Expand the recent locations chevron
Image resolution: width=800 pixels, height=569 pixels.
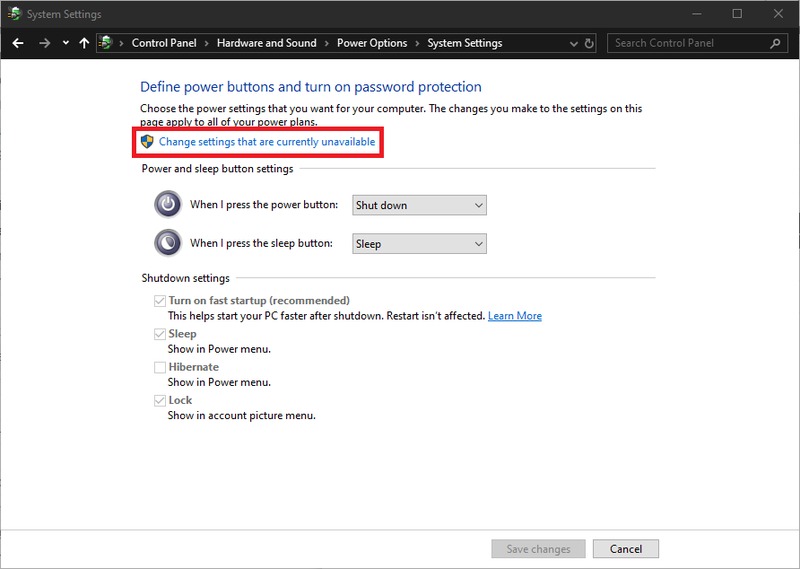coord(66,43)
